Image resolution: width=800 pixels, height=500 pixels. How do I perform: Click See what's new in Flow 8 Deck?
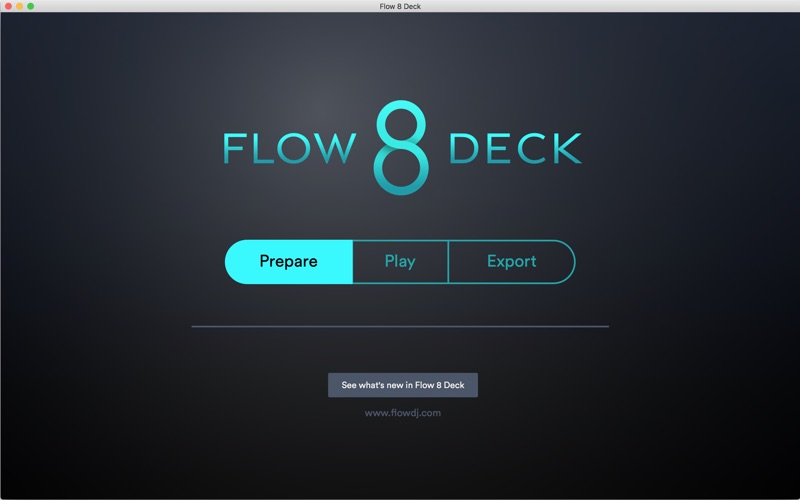point(403,385)
